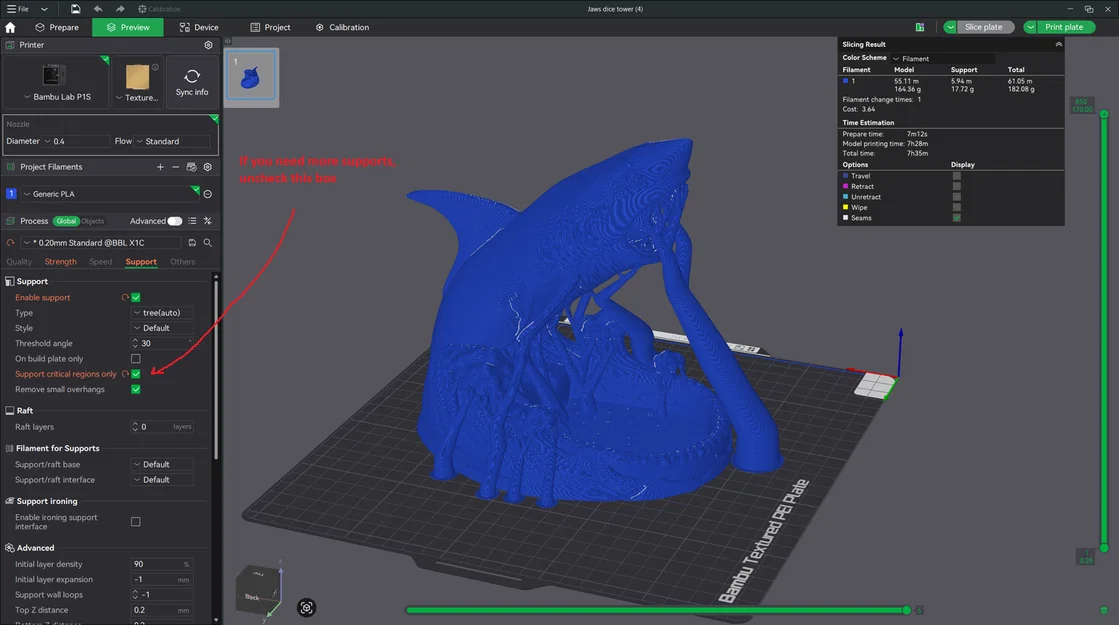The image size is (1119, 625).
Task: Click the plate info icon on Texture plate
Action: (155, 67)
